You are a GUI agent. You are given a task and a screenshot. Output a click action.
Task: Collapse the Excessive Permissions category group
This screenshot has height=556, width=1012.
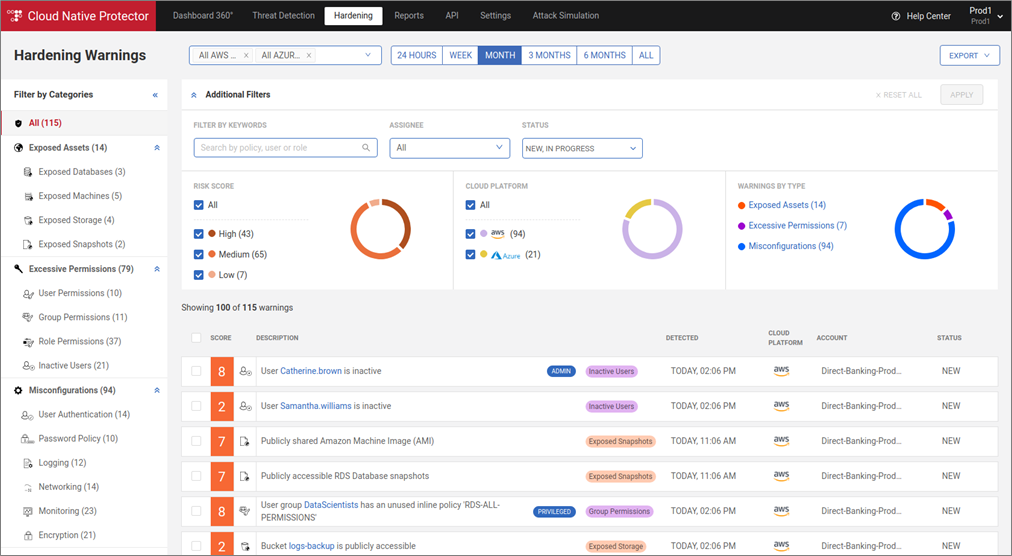point(157,269)
